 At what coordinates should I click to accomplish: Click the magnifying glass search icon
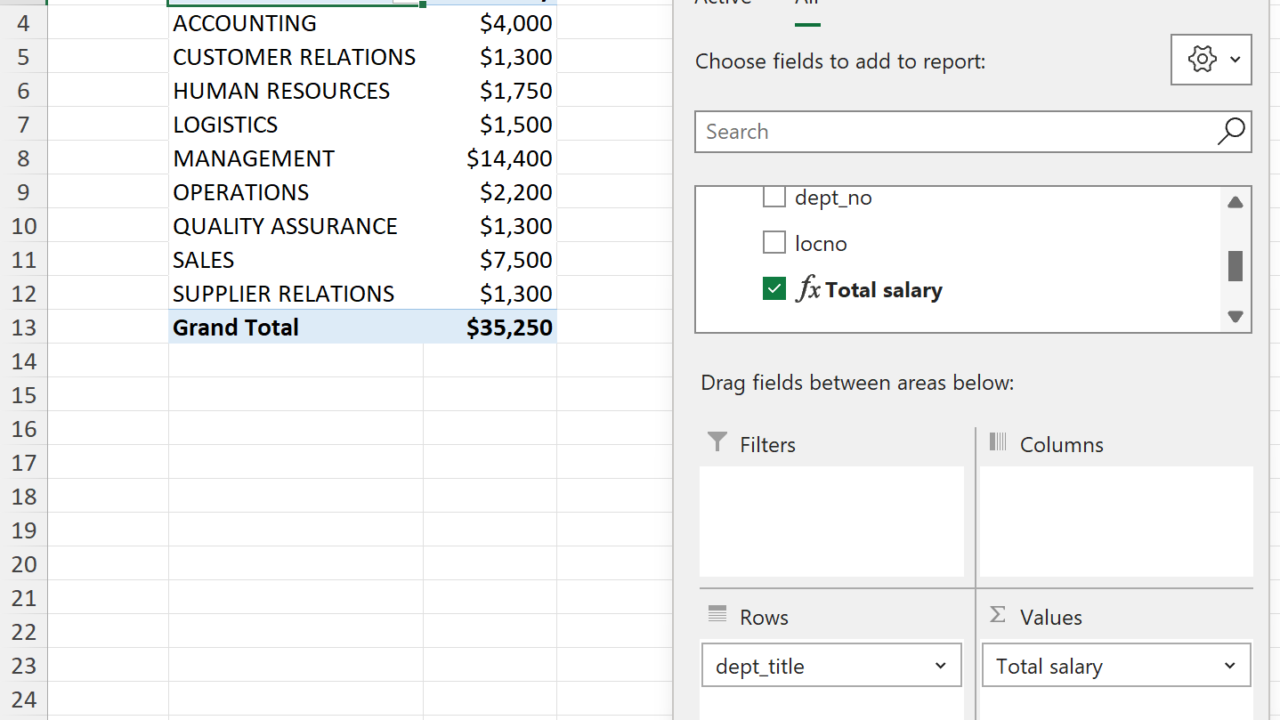coord(1231,131)
